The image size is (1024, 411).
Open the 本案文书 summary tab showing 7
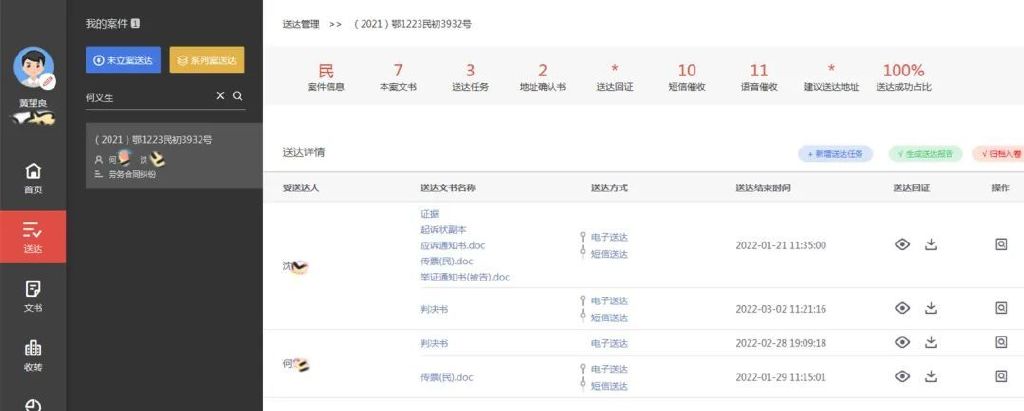point(398,77)
